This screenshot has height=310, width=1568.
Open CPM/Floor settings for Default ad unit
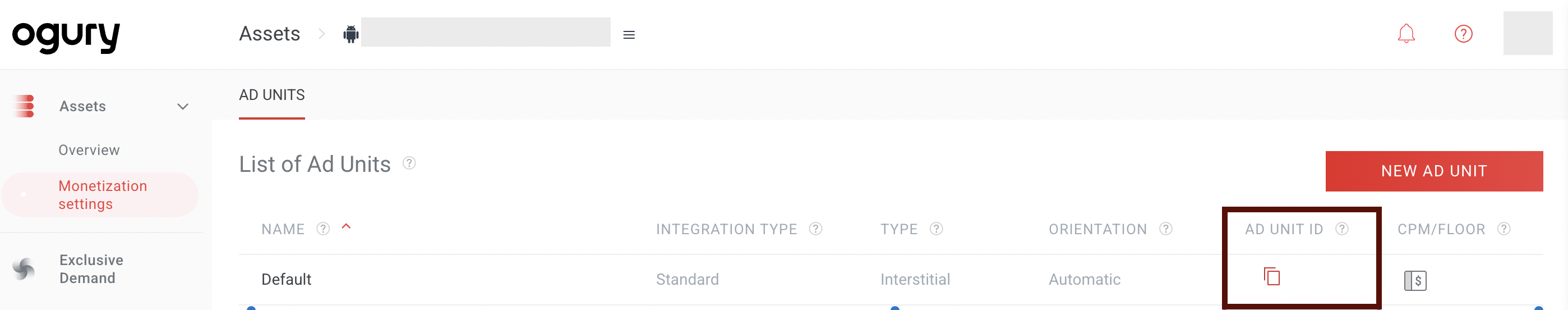(1414, 280)
